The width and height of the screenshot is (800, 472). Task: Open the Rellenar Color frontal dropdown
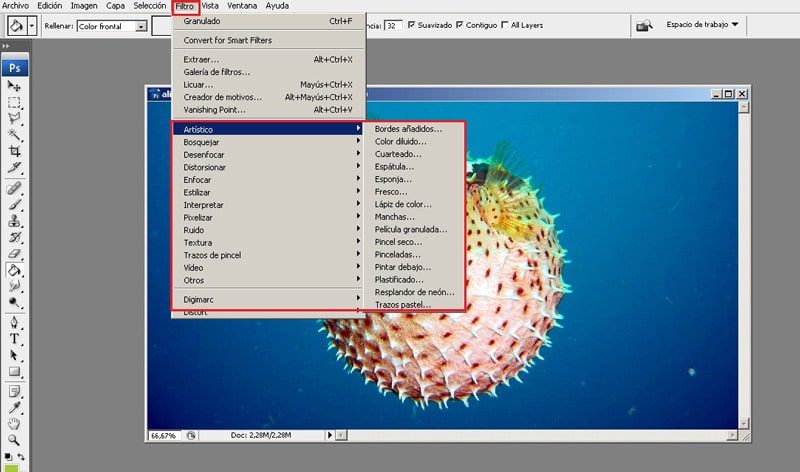pos(112,26)
